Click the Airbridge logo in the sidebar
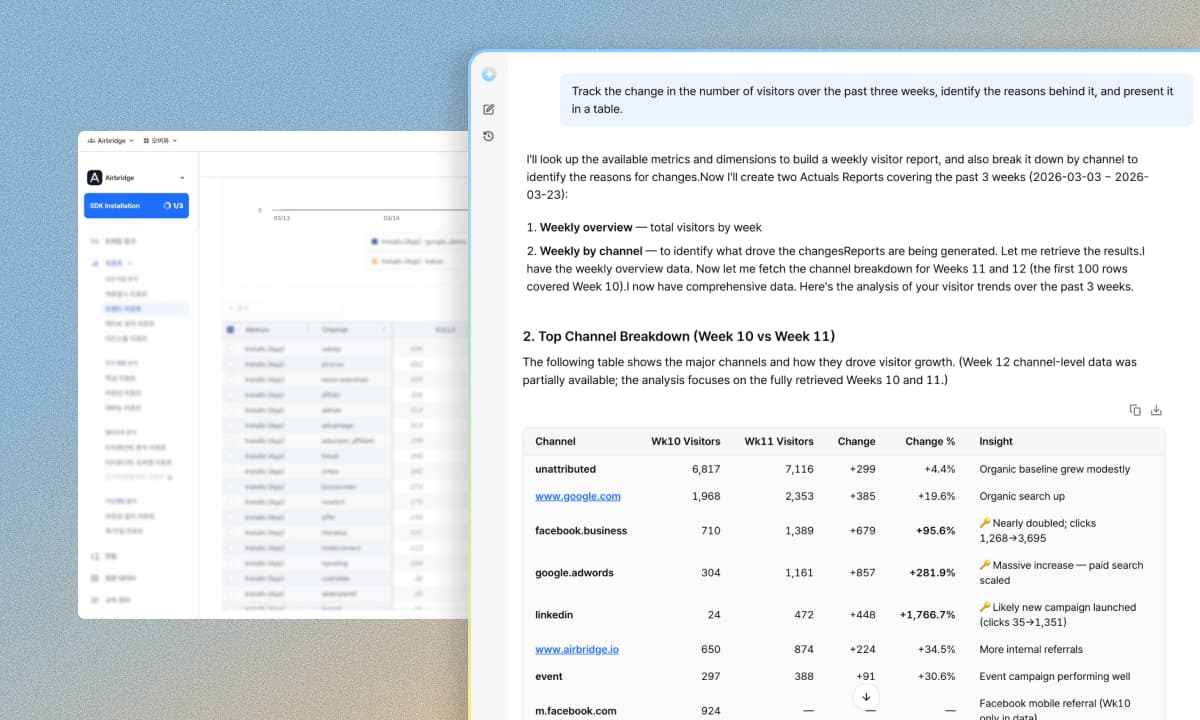This screenshot has width=1200, height=720. pos(93,177)
